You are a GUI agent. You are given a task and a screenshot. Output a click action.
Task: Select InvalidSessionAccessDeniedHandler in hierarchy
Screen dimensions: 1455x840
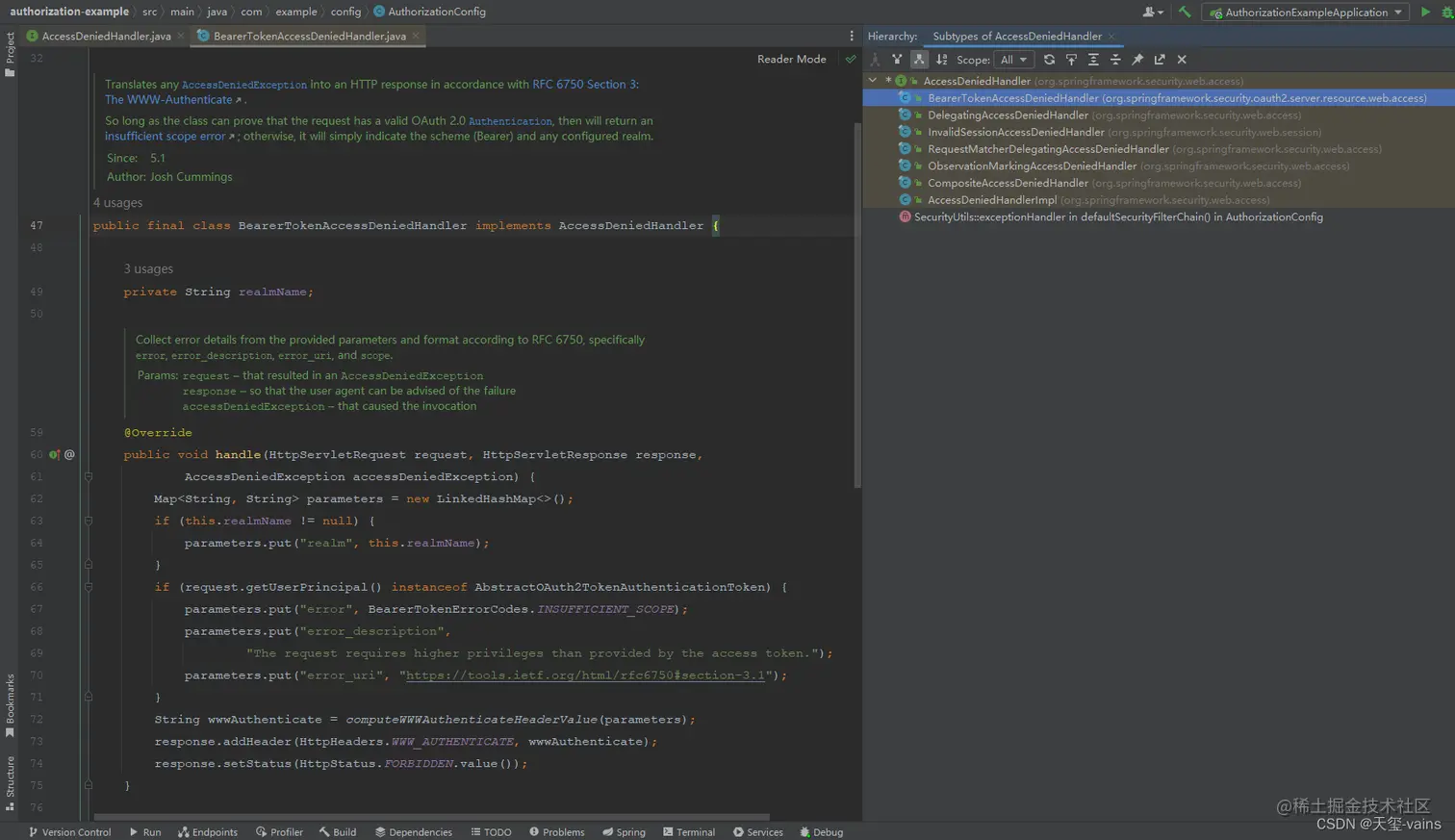coord(1159,132)
